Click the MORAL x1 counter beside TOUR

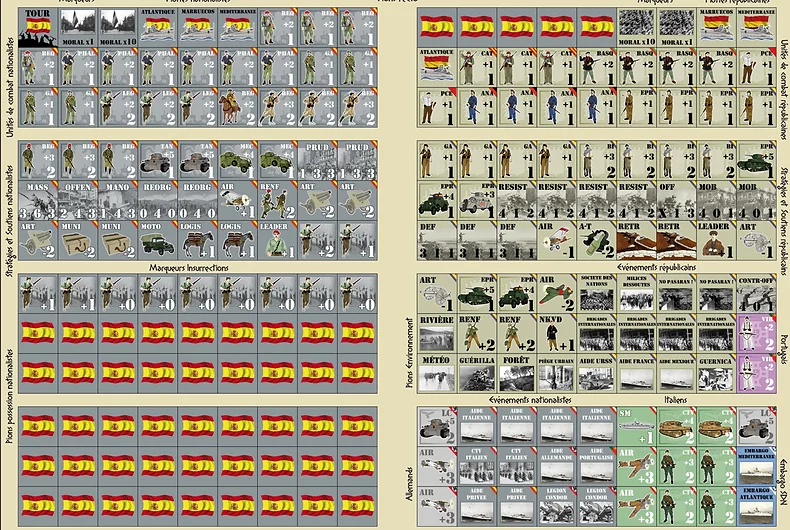tap(78, 28)
